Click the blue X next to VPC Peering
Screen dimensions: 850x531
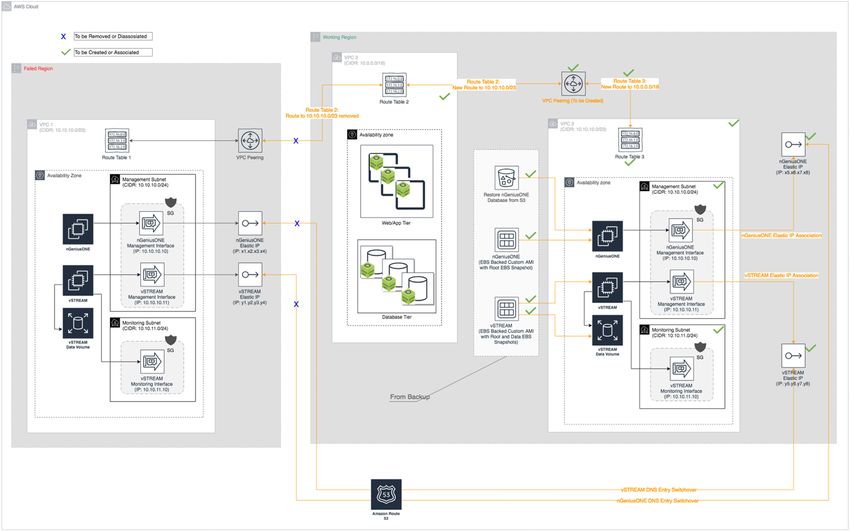(296, 141)
